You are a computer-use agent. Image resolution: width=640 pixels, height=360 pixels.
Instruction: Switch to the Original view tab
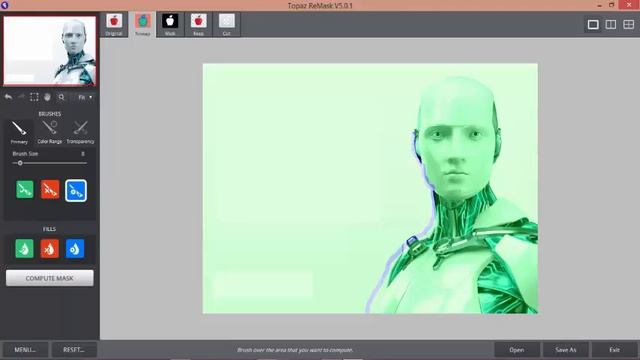click(x=114, y=24)
